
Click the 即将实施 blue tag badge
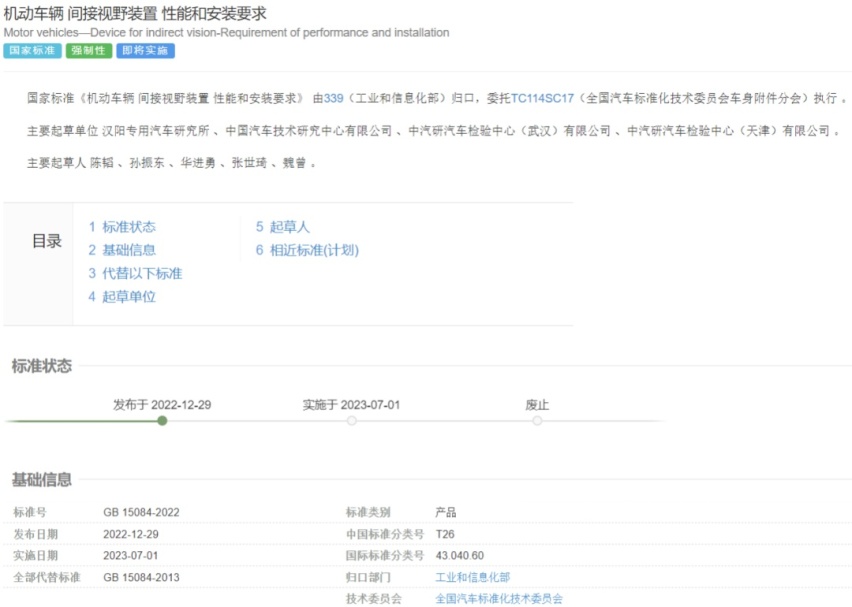(x=145, y=51)
